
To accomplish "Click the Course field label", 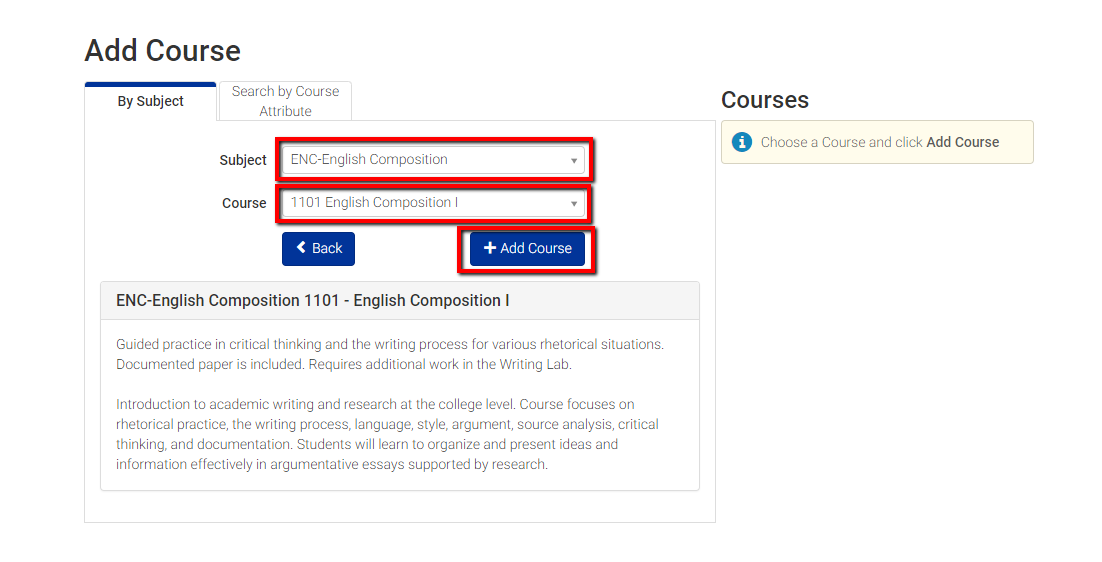I will click(x=244, y=203).
